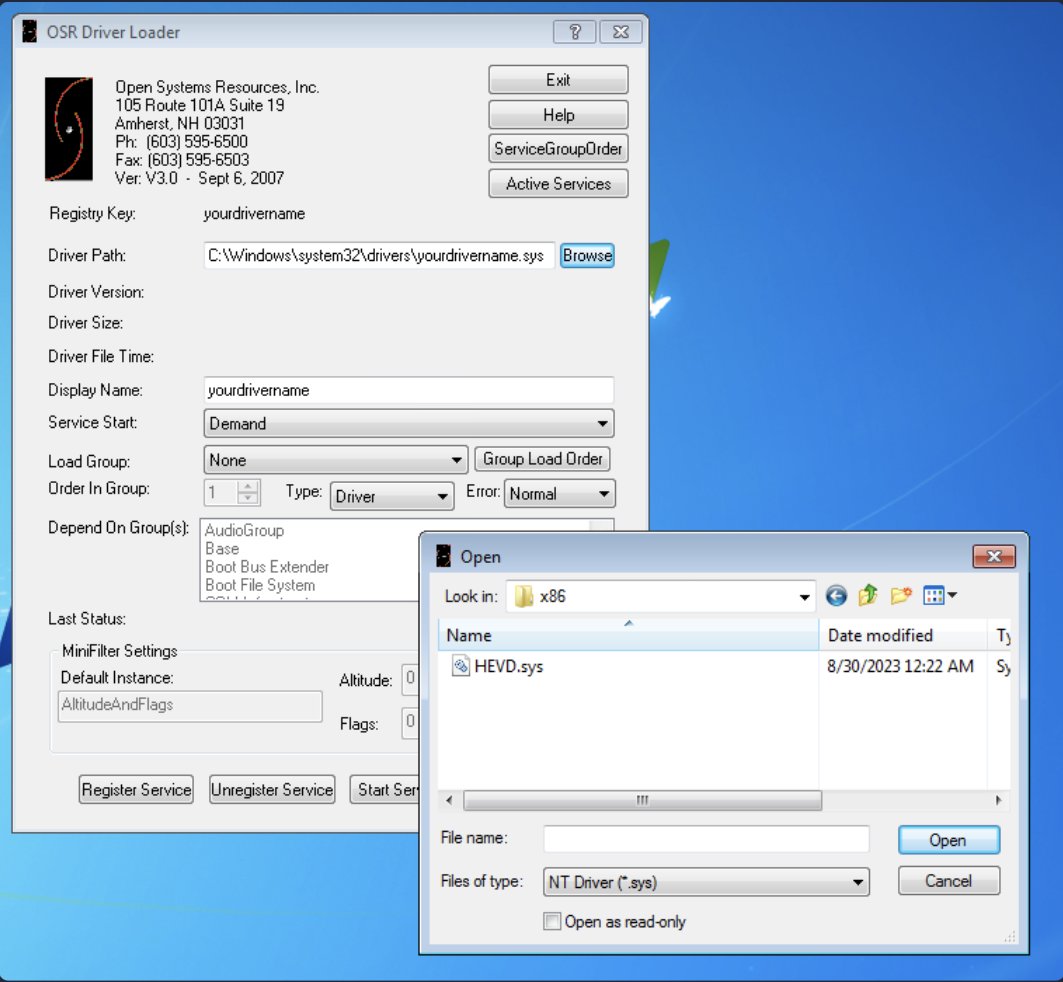
Task: Click the Display Name text field
Action: (x=409, y=390)
